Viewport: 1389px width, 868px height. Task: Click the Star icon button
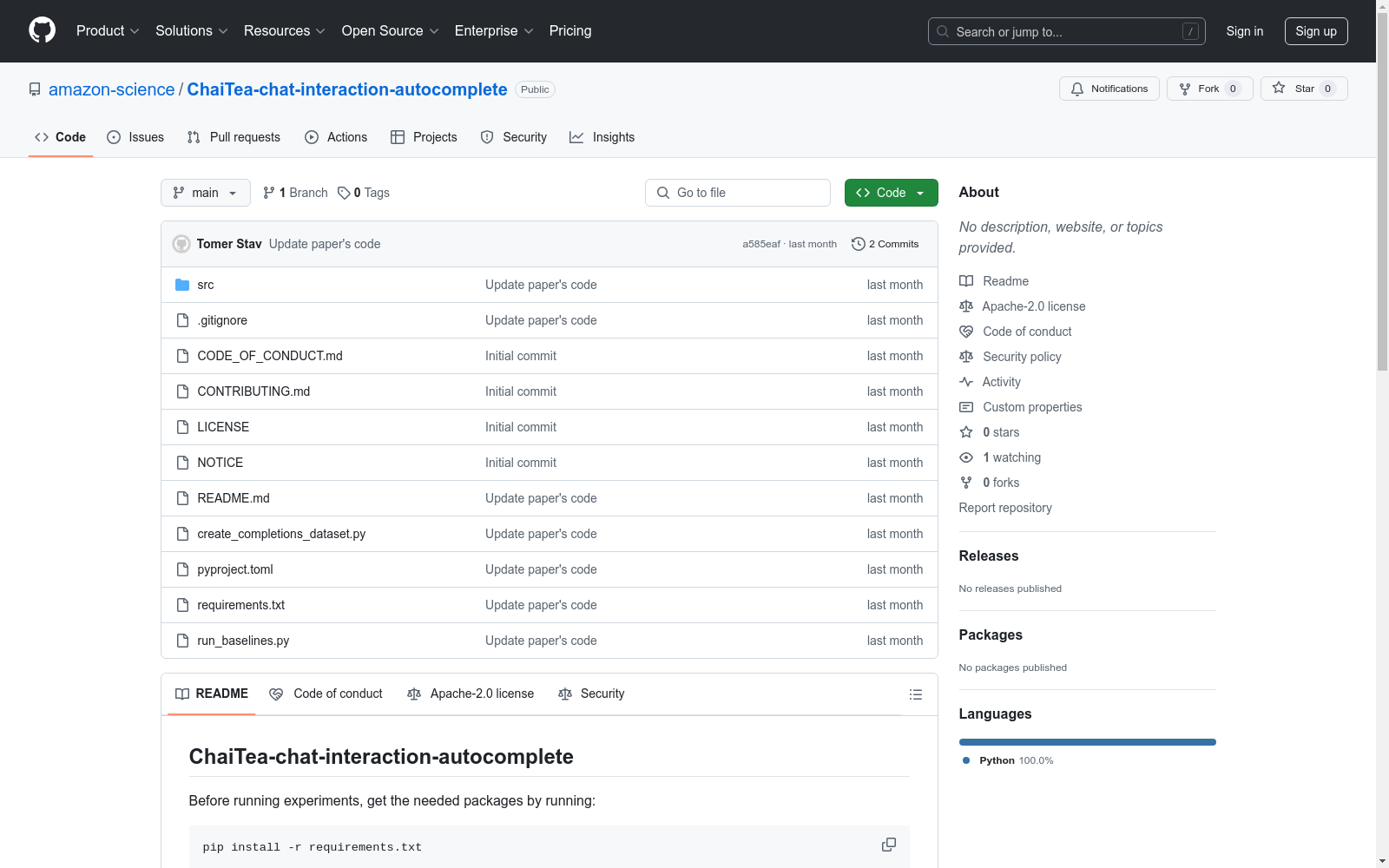tap(1279, 89)
